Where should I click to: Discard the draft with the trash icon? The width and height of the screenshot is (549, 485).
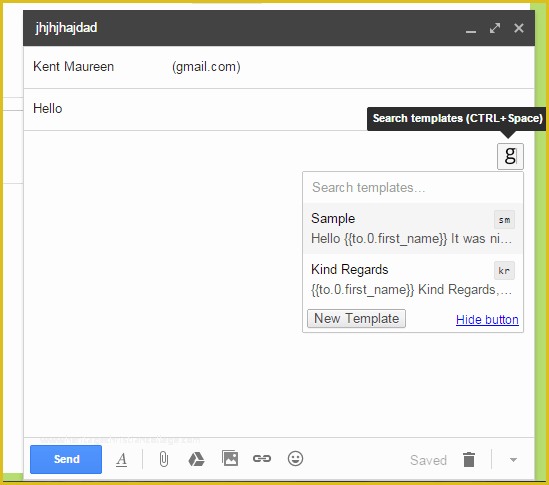click(469, 459)
